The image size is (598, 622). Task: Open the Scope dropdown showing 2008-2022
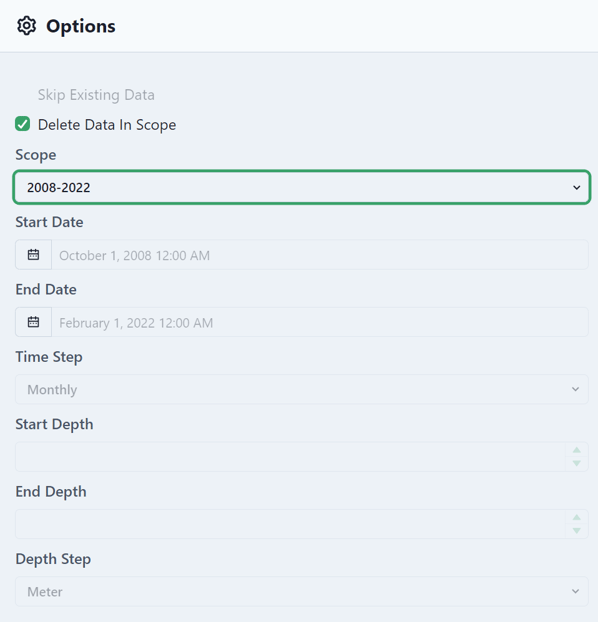(302, 187)
